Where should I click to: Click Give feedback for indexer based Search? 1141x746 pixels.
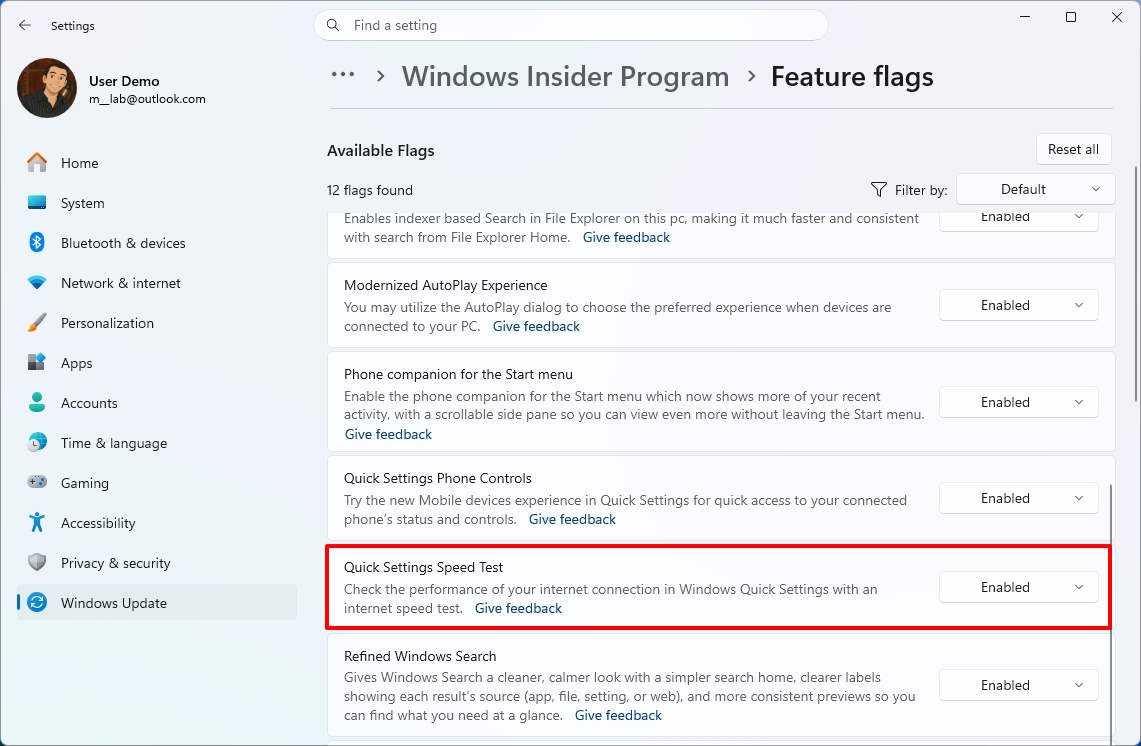(x=626, y=237)
